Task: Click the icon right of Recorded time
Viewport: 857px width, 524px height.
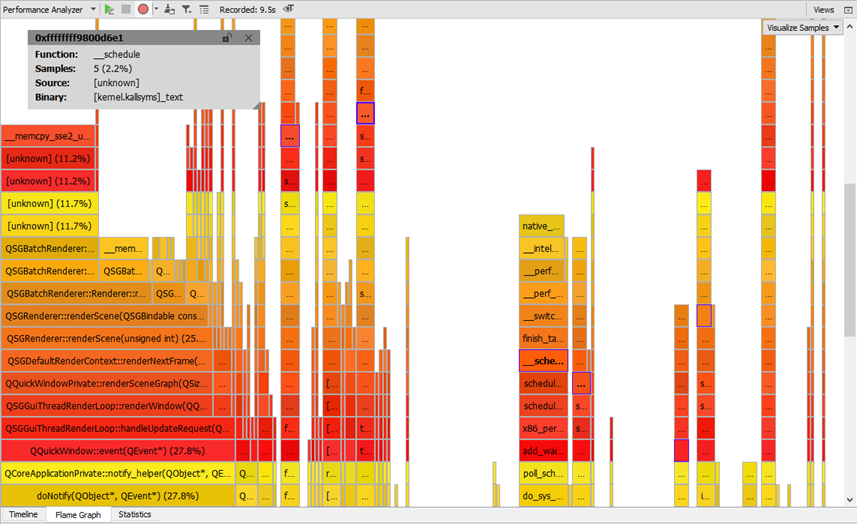Action: pyautogui.click(x=289, y=9)
